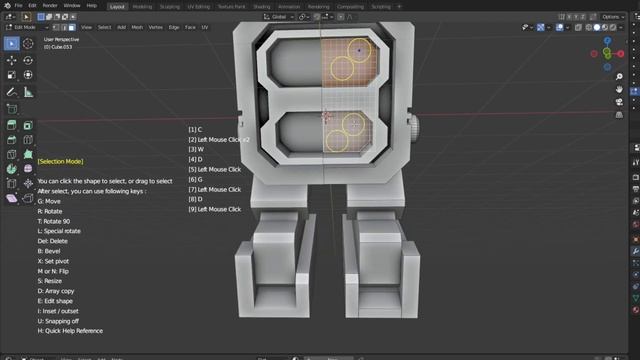The image size is (640, 360).
Task: Select the Select Box tool
Action: 11,43
